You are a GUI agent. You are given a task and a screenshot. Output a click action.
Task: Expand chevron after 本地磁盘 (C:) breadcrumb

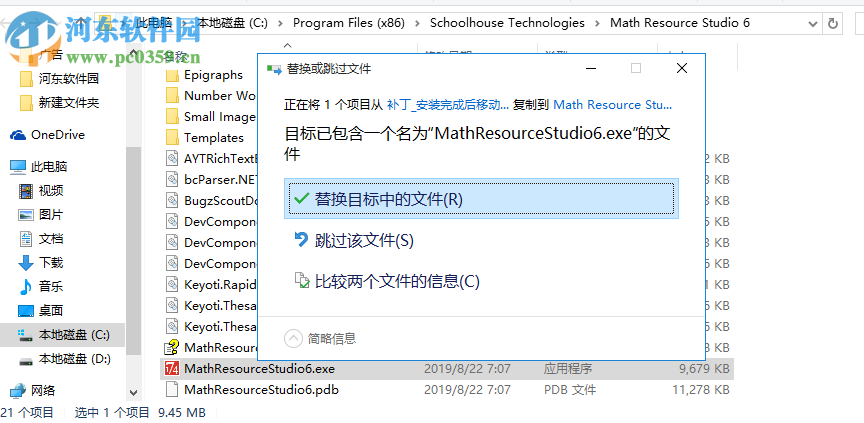(x=280, y=23)
